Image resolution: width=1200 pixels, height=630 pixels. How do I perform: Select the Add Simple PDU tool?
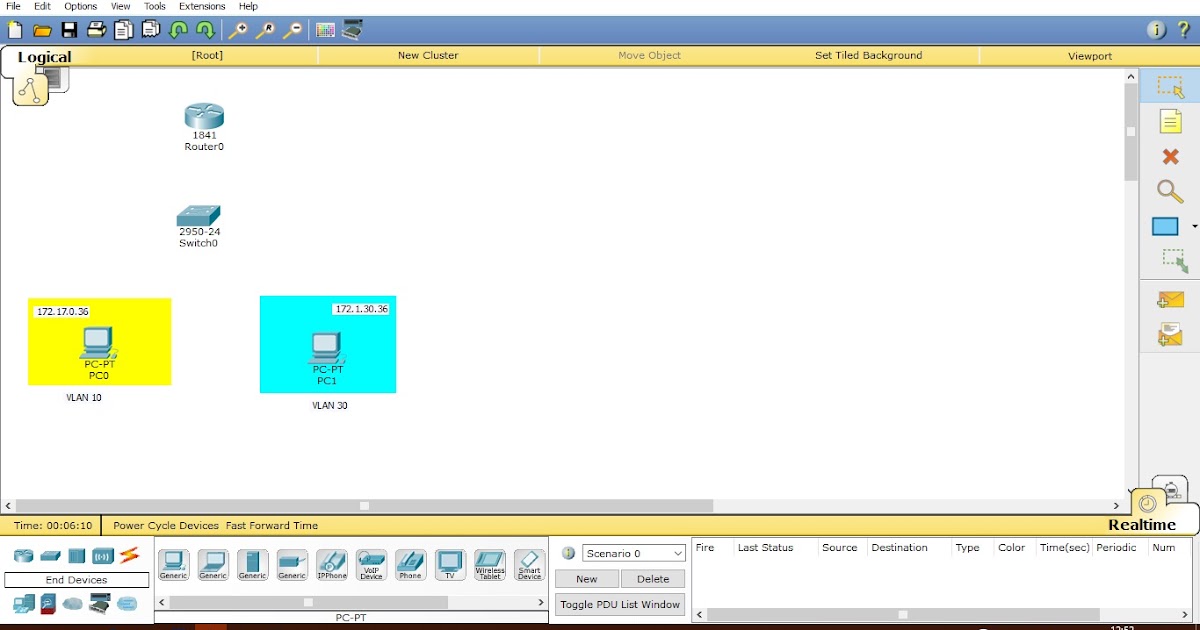click(x=1170, y=300)
